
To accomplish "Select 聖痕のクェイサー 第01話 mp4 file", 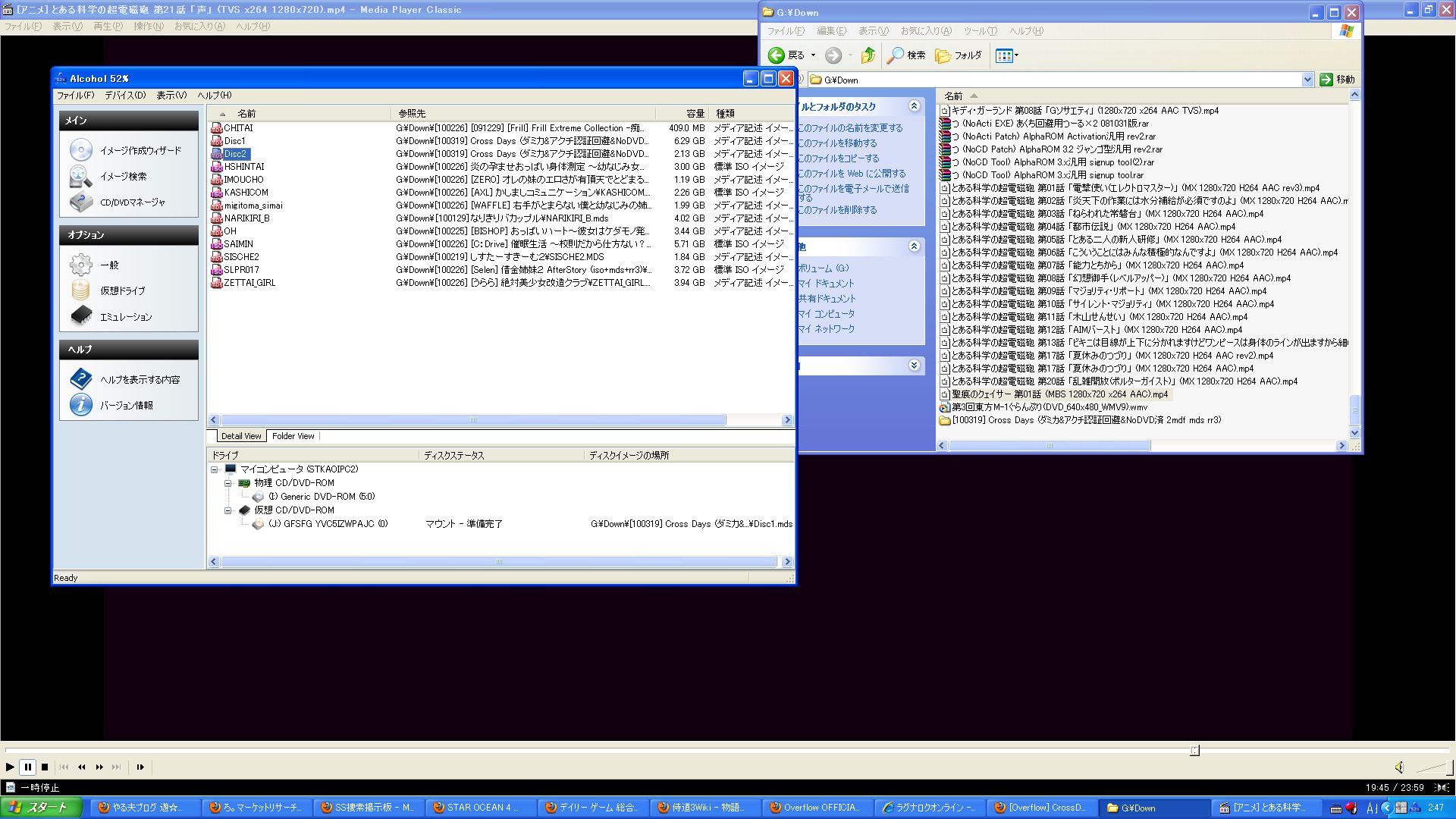I will click(1055, 394).
